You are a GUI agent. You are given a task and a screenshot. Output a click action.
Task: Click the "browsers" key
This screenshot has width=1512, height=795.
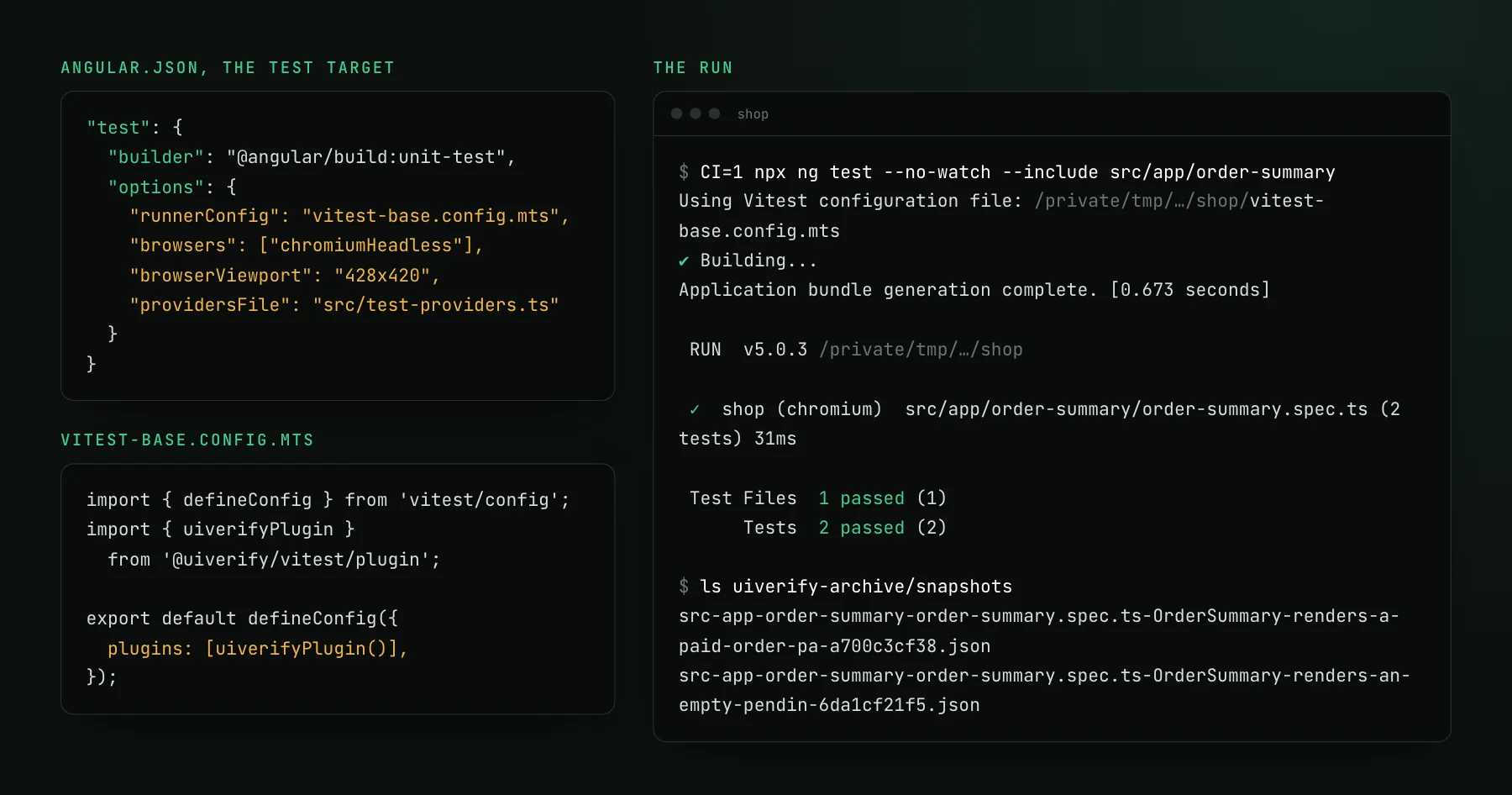click(183, 245)
